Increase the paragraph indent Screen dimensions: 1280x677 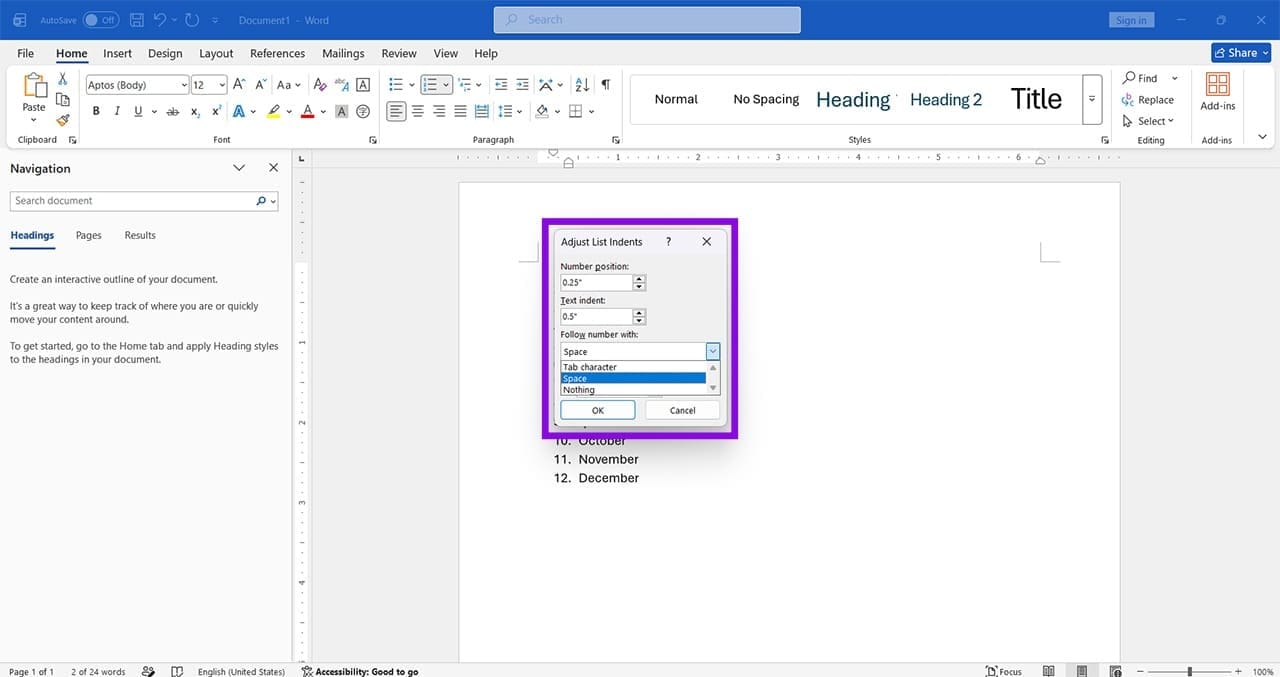pyautogui.click(x=522, y=85)
